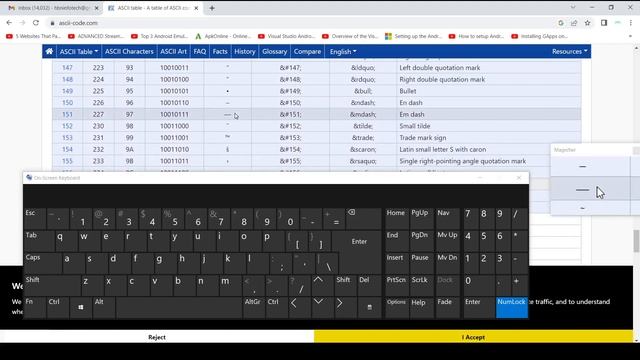The image size is (640, 360).
Task: Switch to the Gmail Inbox tab
Action: pyautogui.click(x=53, y=8)
